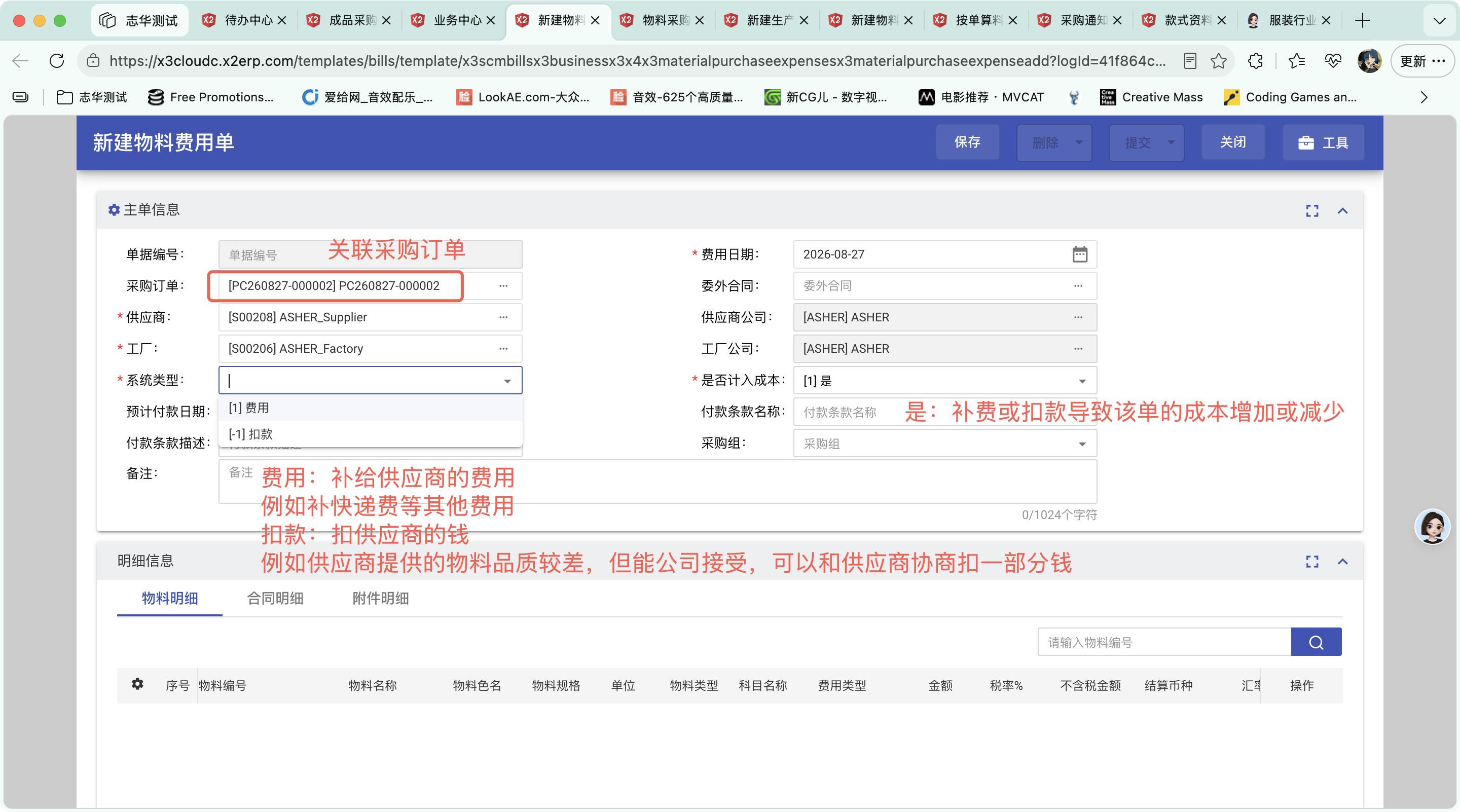Open the 采购组 dropdown
This screenshot has width=1460, height=812.
click(945, 444)
